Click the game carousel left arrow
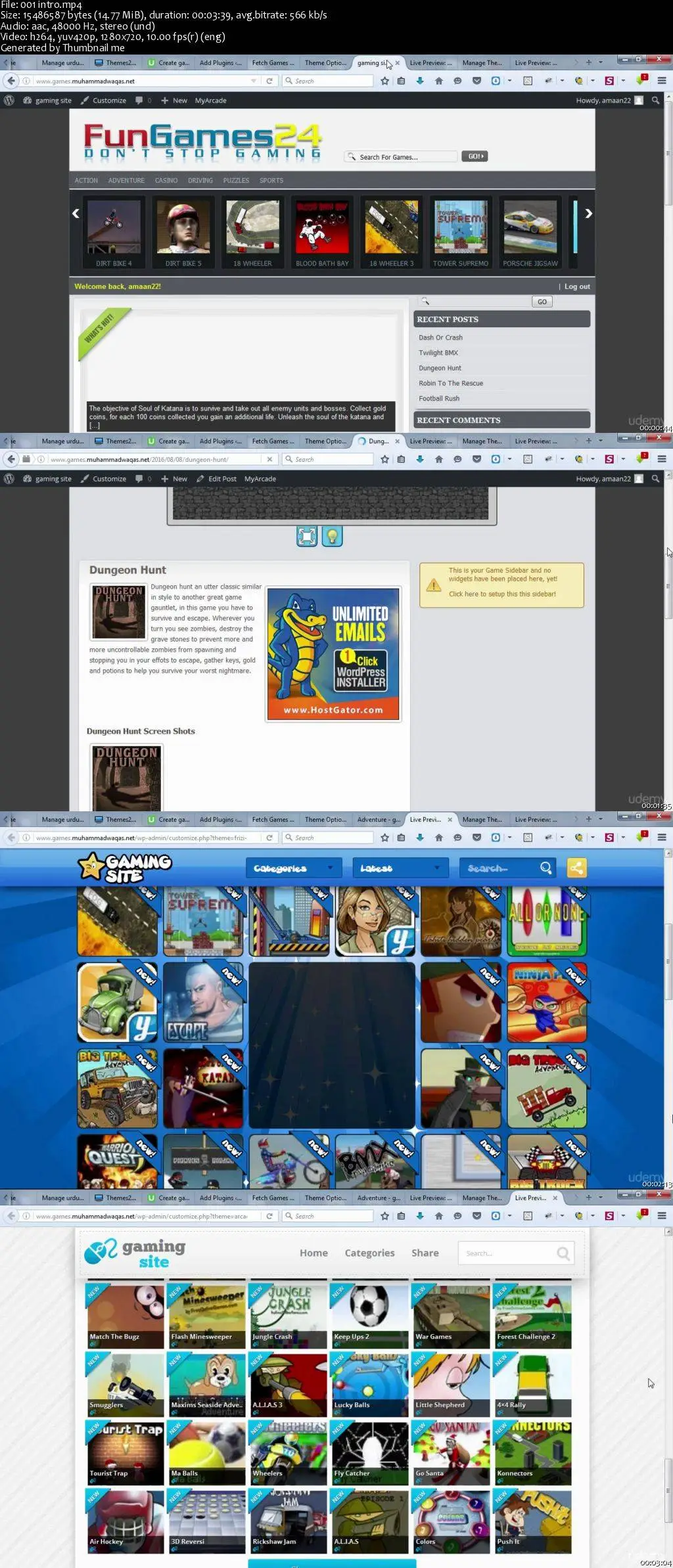 pyautogui.click(x=76, y=213)
